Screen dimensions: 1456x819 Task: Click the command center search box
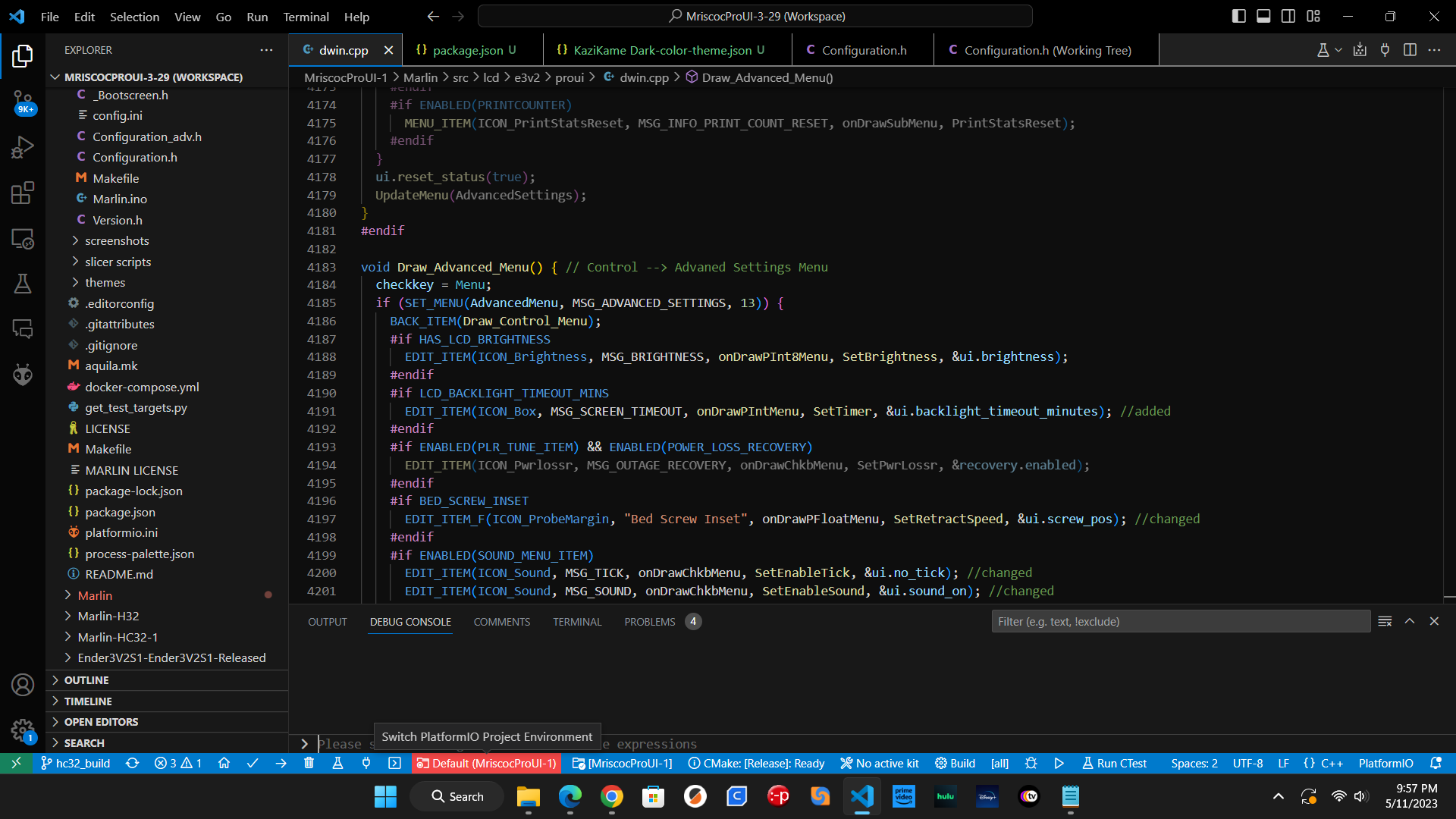[755, 16]
